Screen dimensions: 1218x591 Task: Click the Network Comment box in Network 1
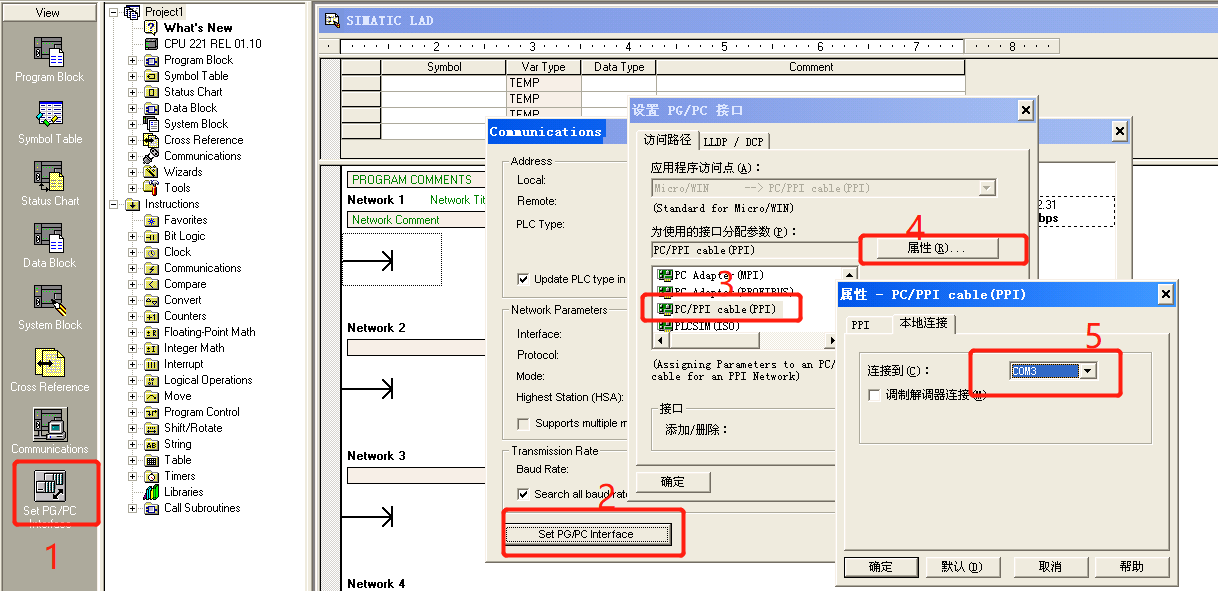[x=415, y=220]
